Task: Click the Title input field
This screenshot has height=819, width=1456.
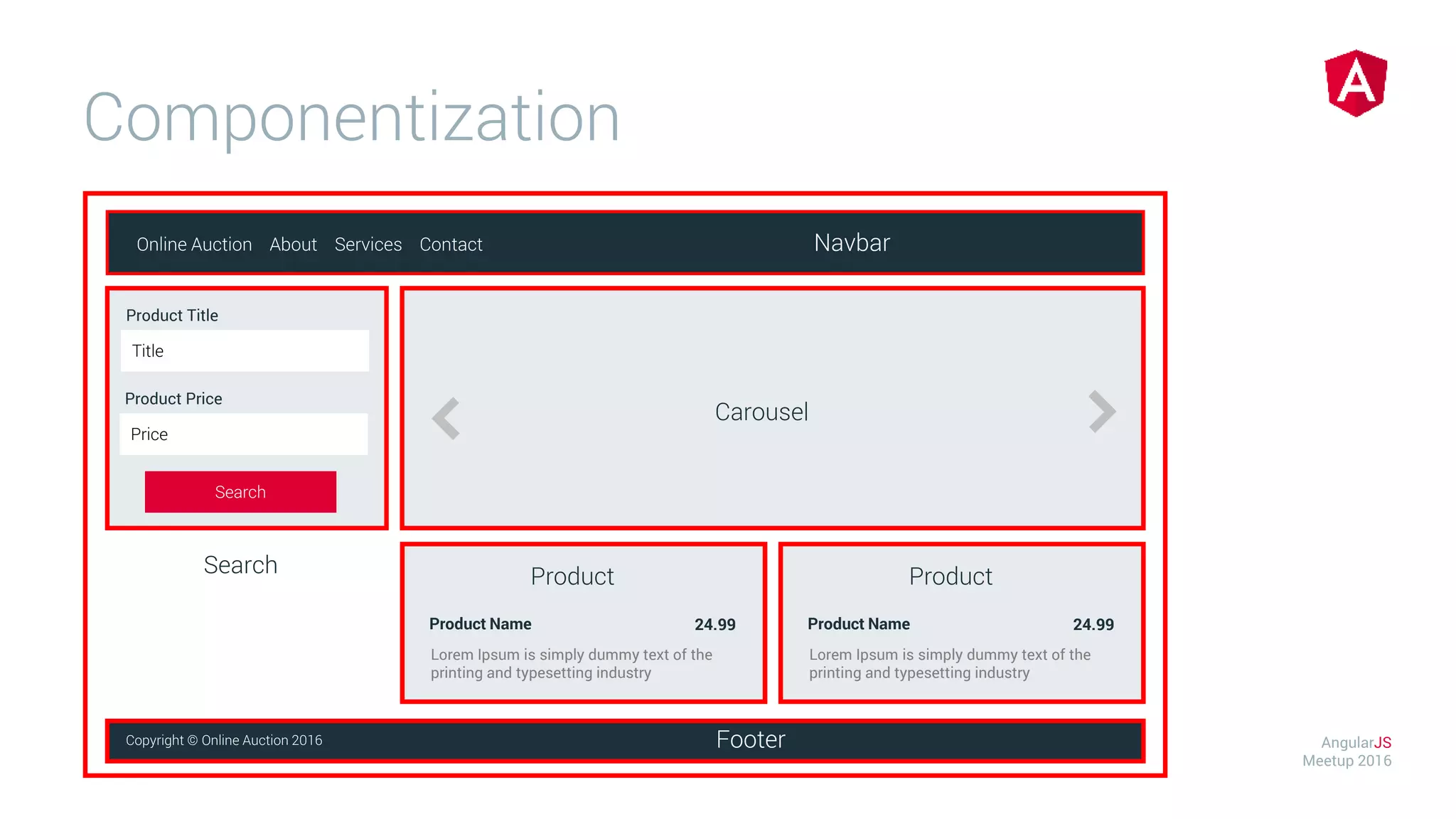Action: [x=245, y=350]
